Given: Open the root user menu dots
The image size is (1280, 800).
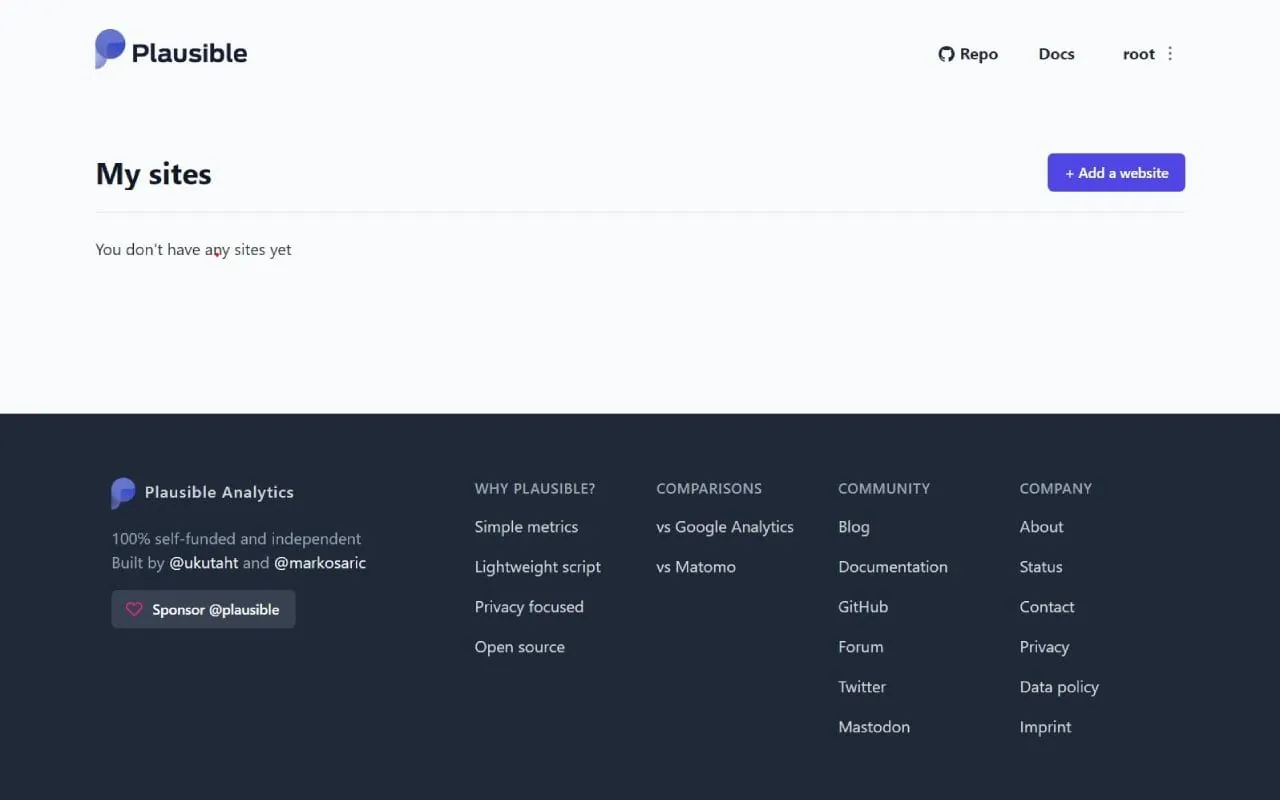Looking at the screenshot, I should point(1170,54).
